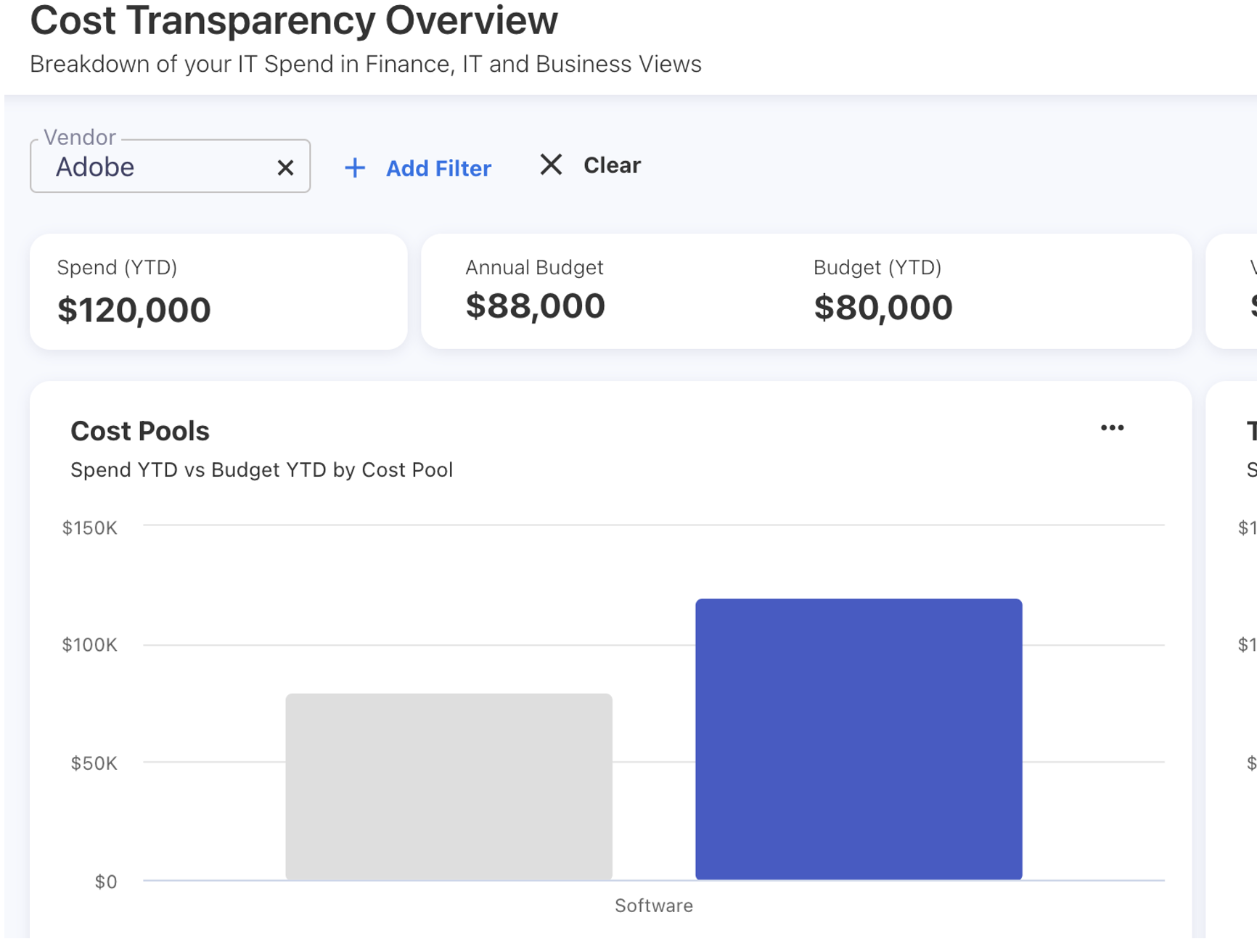The height and width of the screenshot is (952, 1257).
Task: Open the Cost Pools three-dot options menu
Action: (x=1112, y=428)
